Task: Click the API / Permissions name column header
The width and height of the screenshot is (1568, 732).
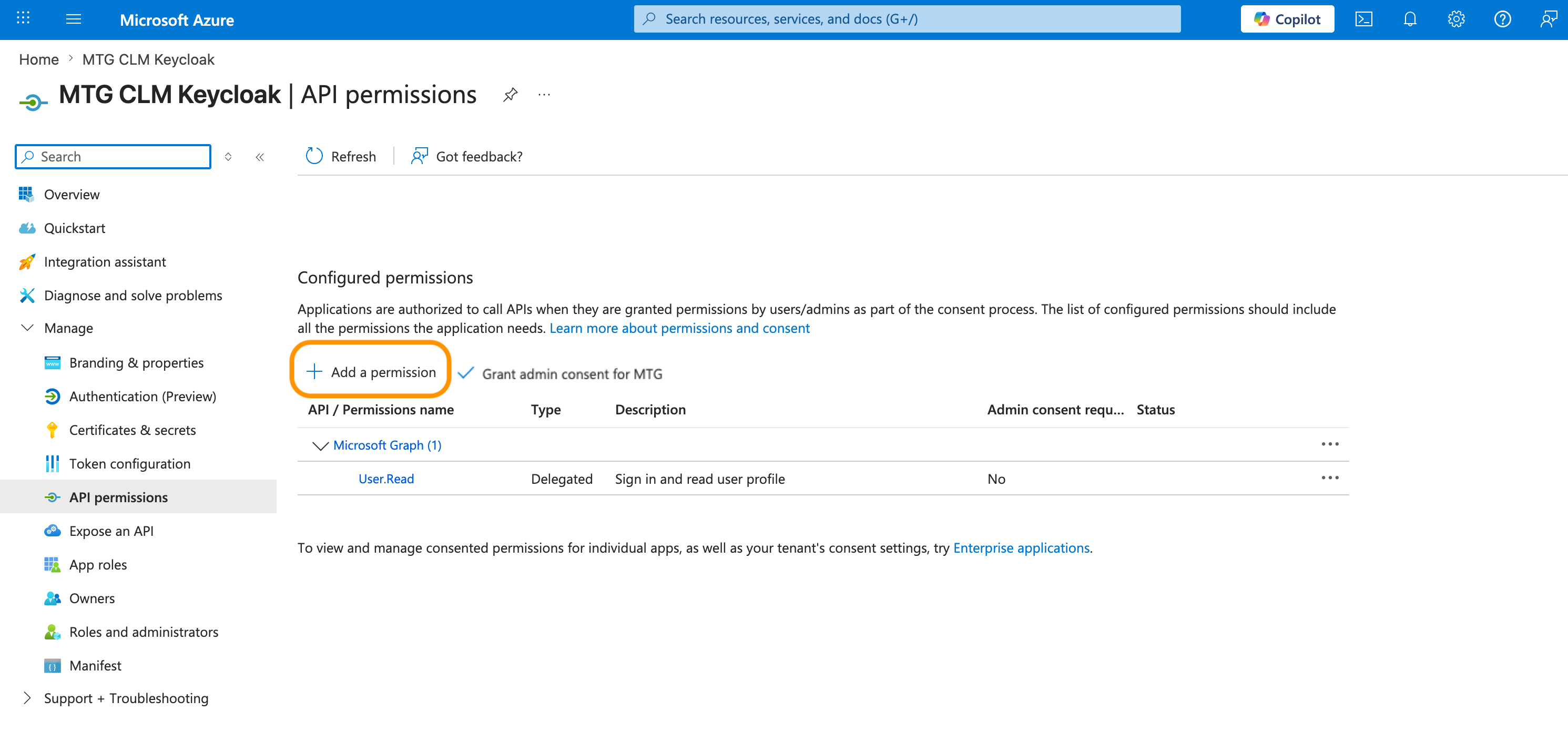Action: tap(381, 410)
